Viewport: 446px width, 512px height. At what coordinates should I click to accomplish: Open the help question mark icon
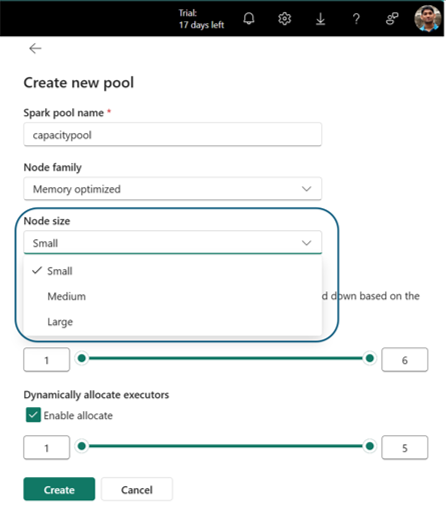pos(356,19)
